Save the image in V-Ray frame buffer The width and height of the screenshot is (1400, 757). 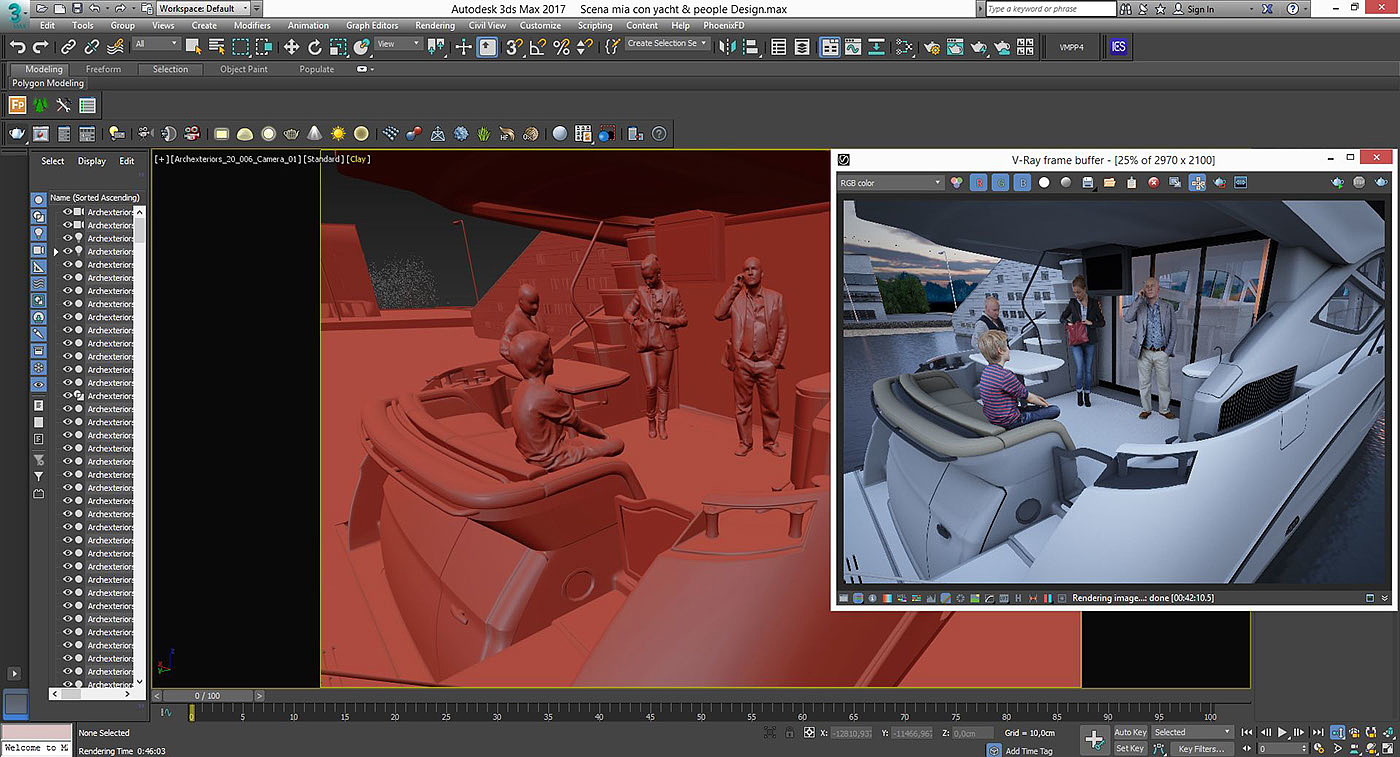[1087, 183]
